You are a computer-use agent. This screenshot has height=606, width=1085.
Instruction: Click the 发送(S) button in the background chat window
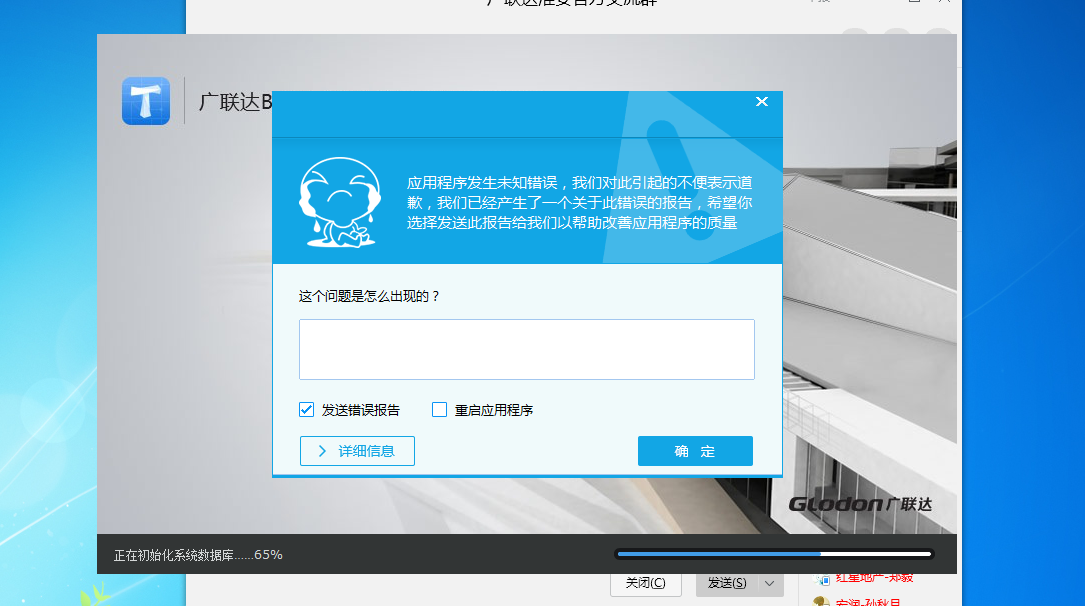(727, 583)
